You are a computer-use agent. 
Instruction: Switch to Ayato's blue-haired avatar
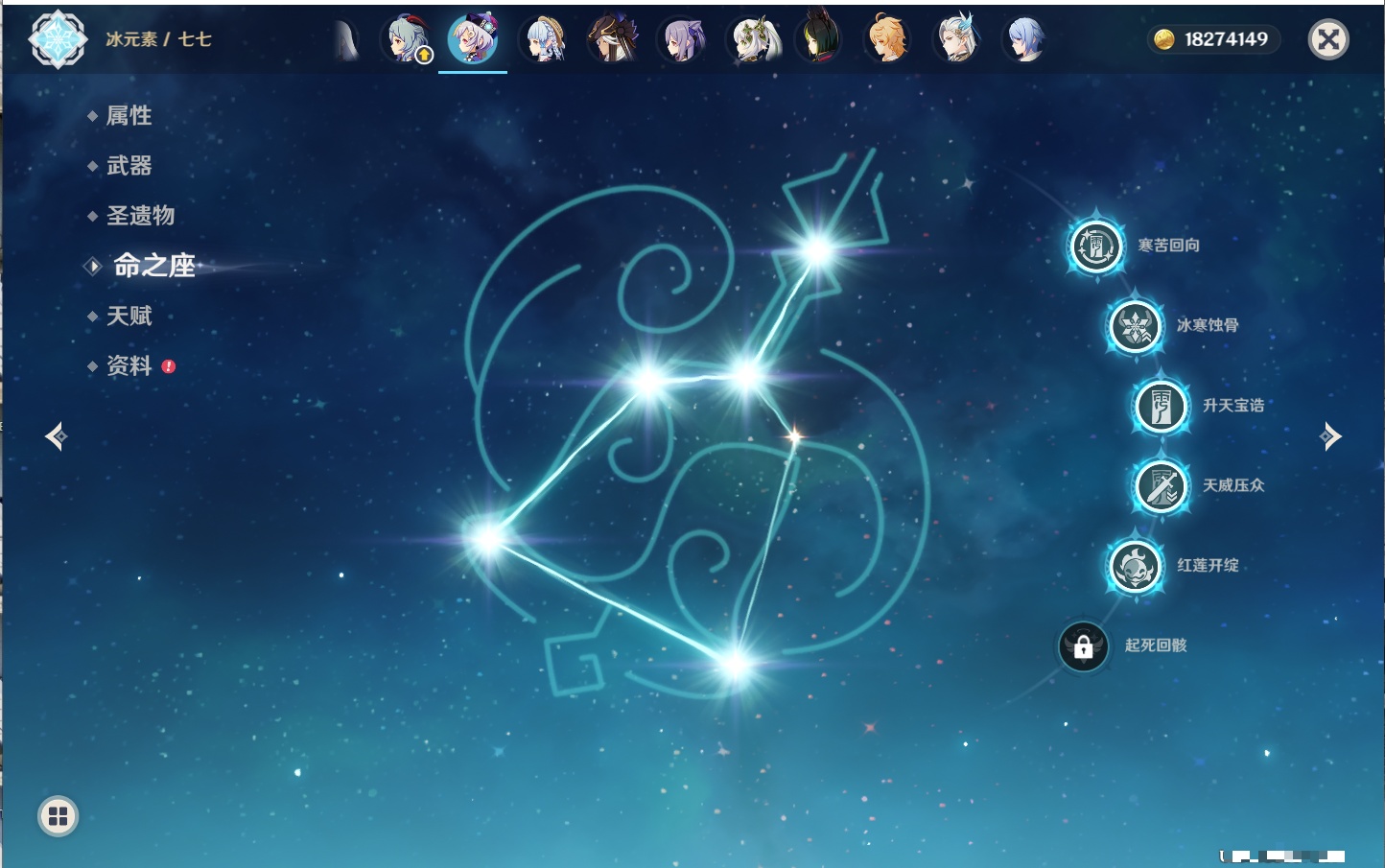pos(1025,39)
